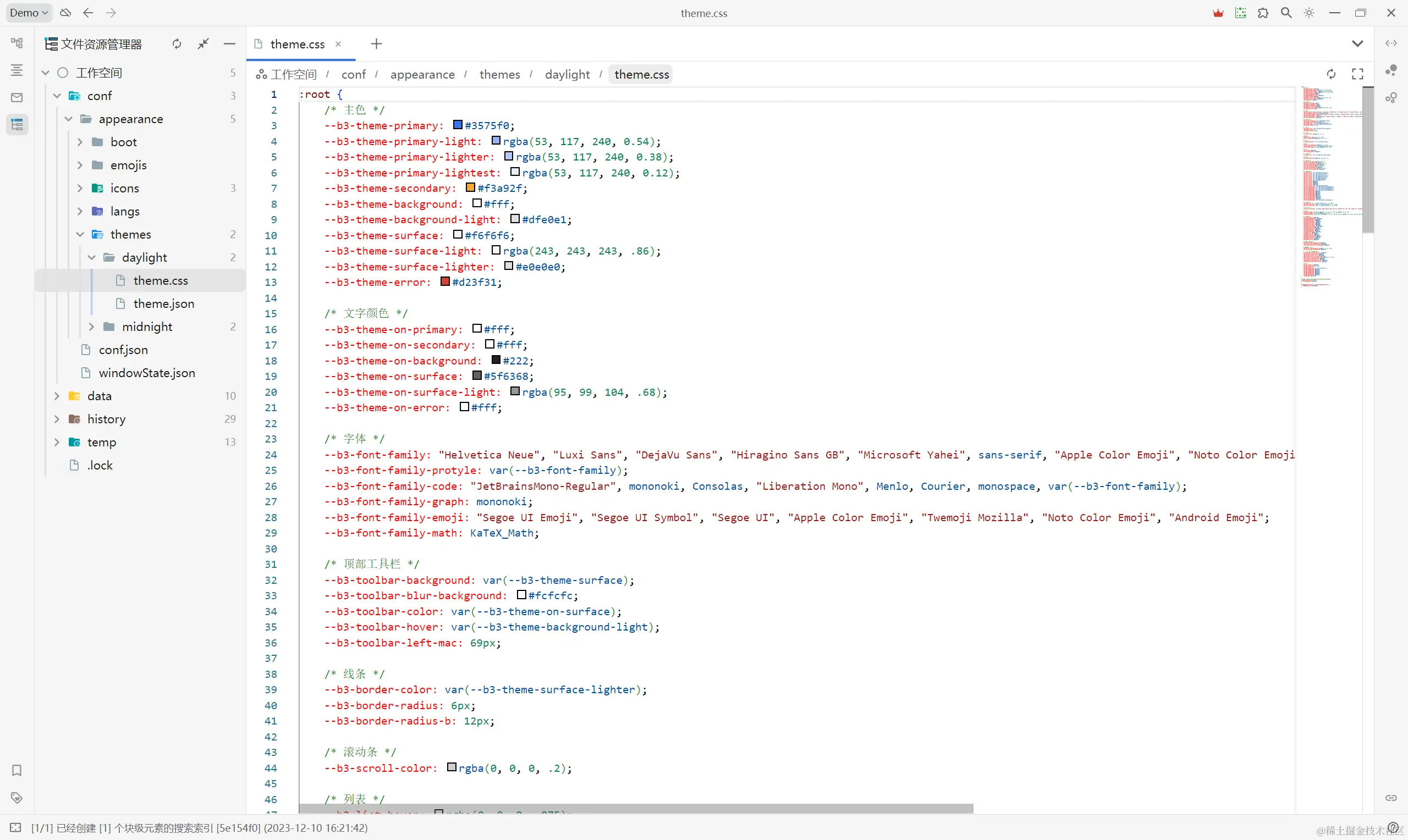Add a new tab with plus button
The width and height of the screenshot is (1408, 840).
pos(377,43)
